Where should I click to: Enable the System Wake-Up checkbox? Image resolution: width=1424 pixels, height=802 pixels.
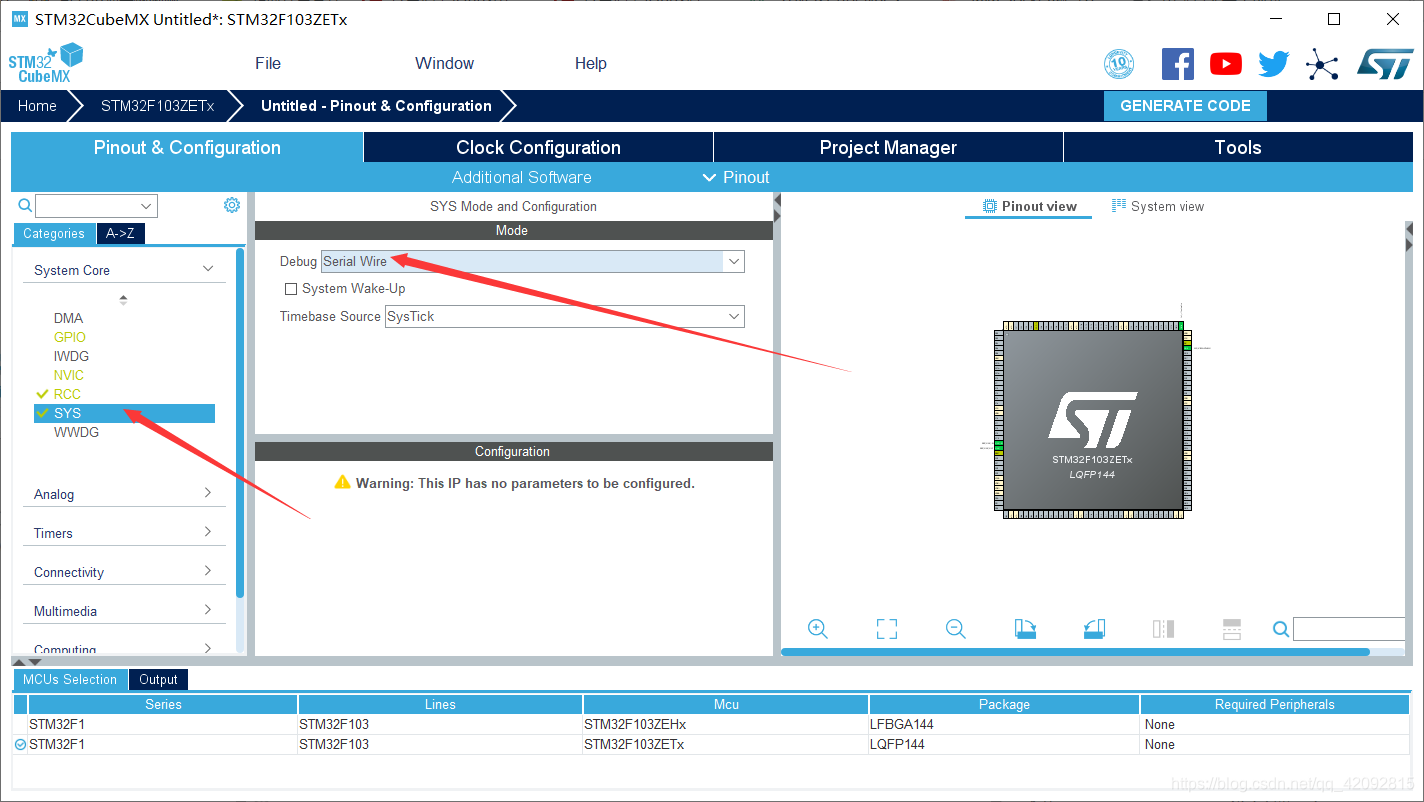(291, 289)
